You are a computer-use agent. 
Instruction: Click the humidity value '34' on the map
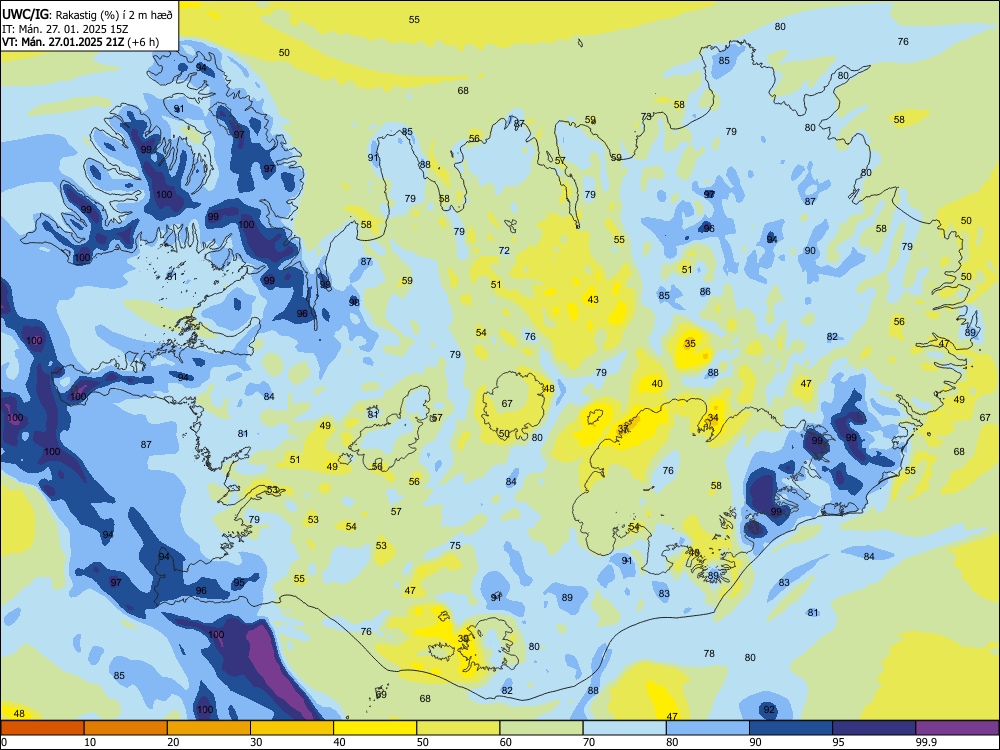pos(713,418)
